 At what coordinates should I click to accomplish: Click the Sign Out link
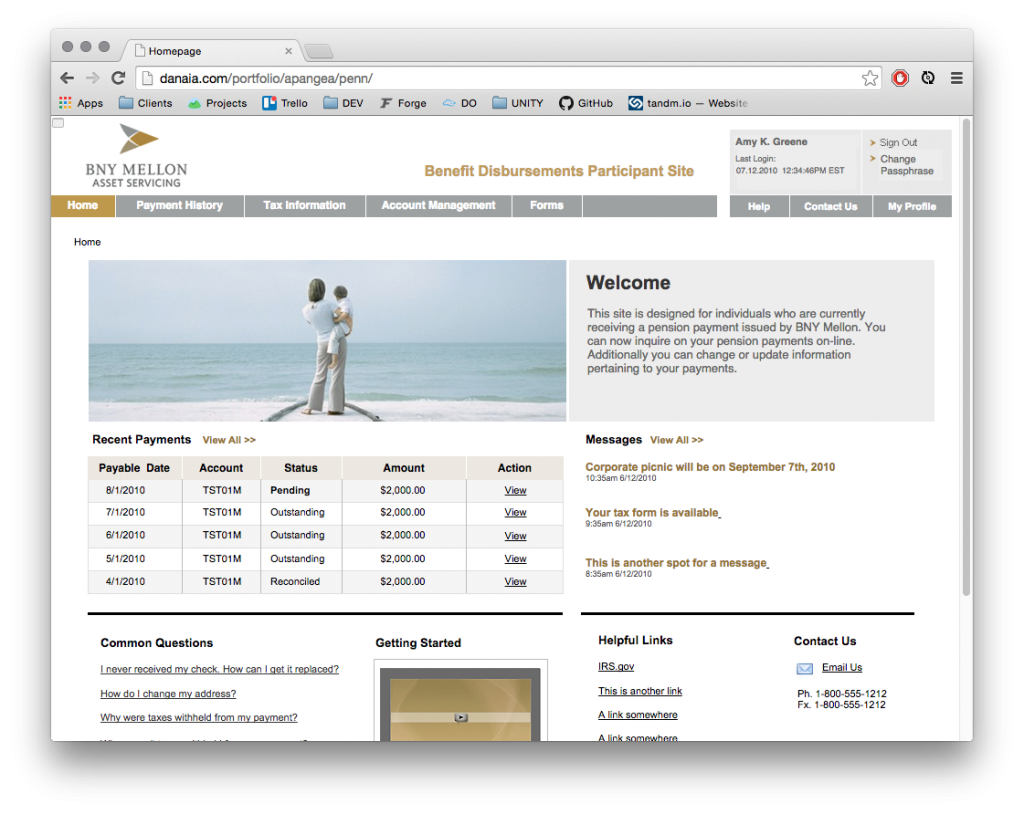click(898, 142)
